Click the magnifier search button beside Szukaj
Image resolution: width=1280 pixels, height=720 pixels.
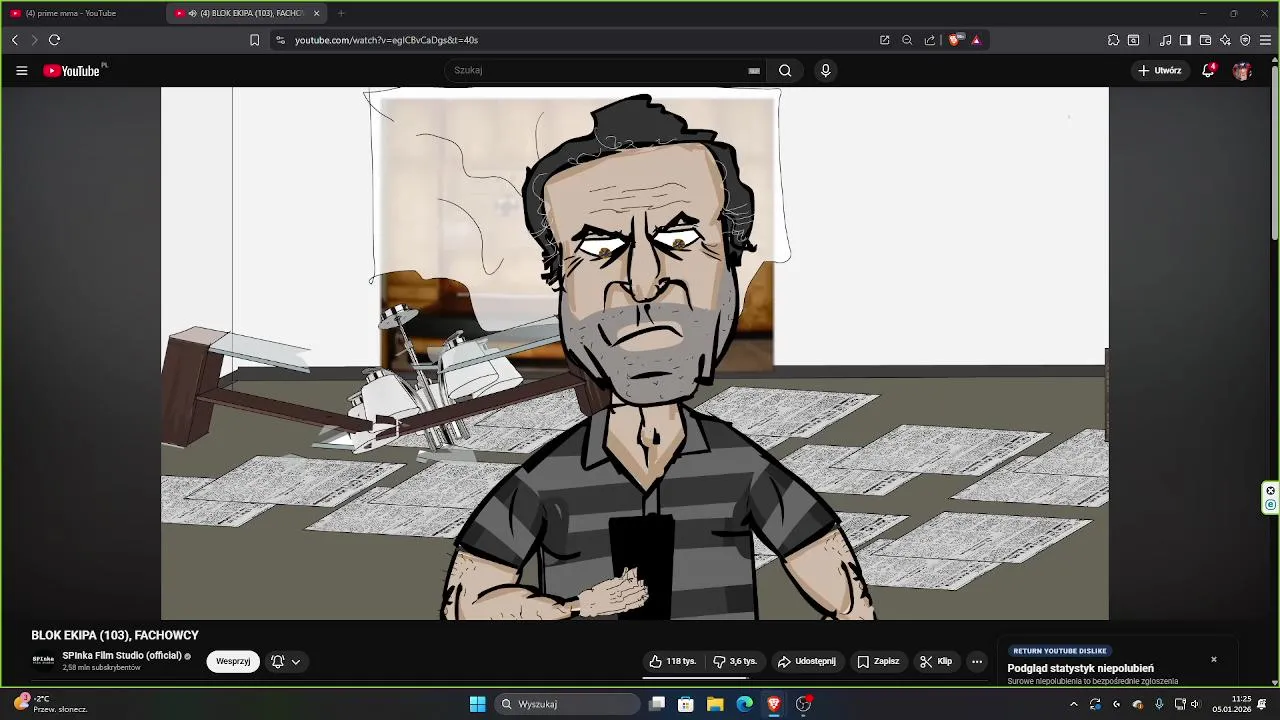785,70
